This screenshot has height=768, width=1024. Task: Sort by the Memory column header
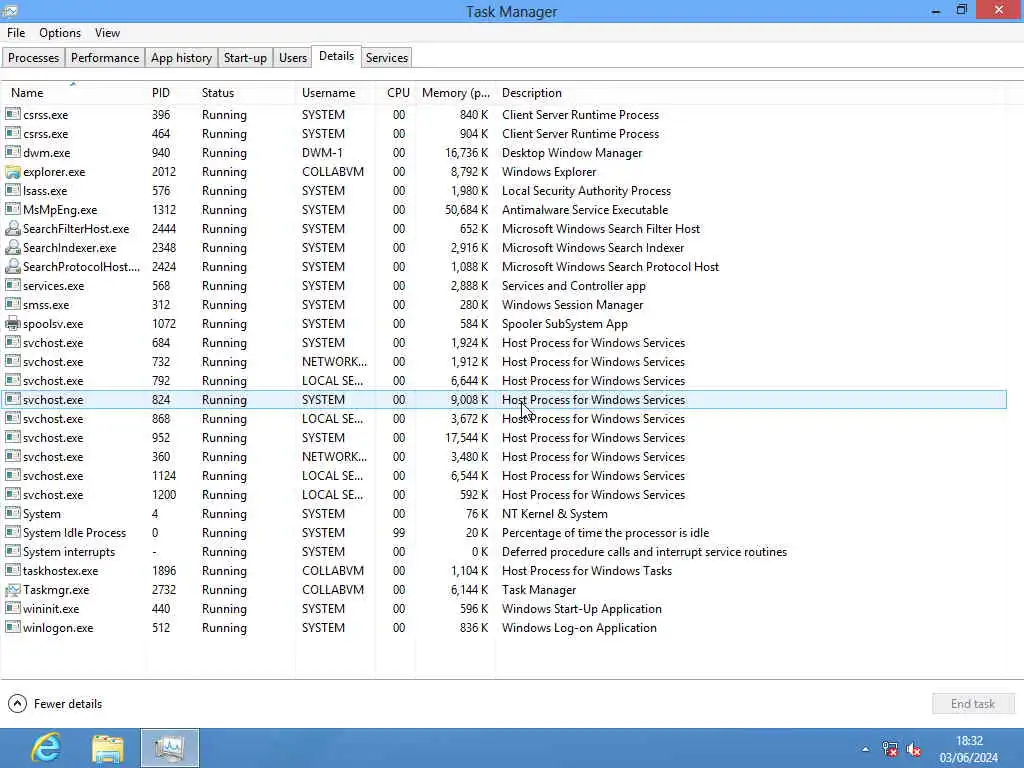(455, 93)
